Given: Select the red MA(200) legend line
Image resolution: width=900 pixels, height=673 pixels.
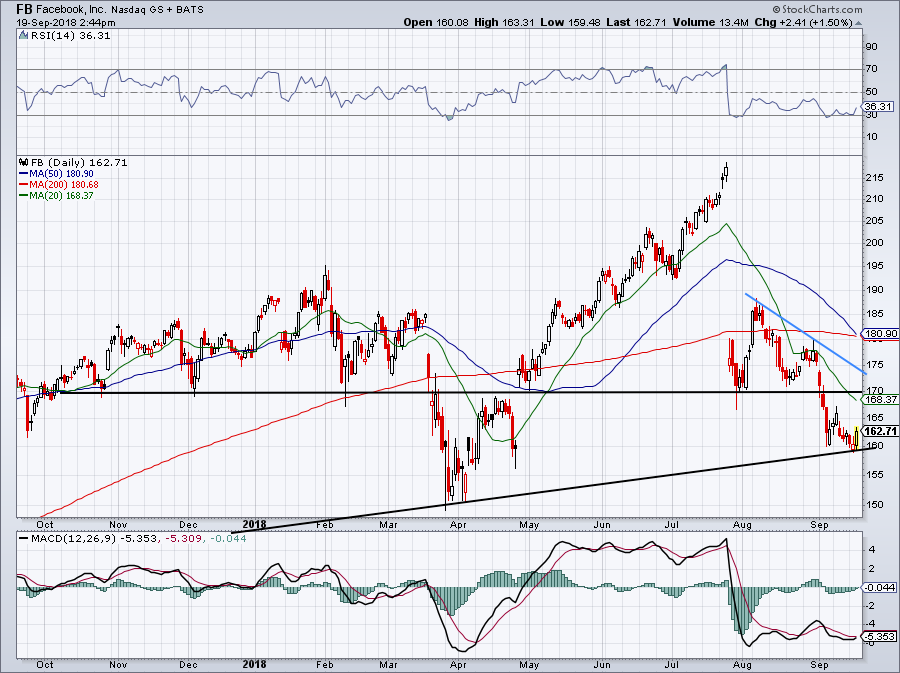Looking at the screenshot, I should tap(24, 185).
